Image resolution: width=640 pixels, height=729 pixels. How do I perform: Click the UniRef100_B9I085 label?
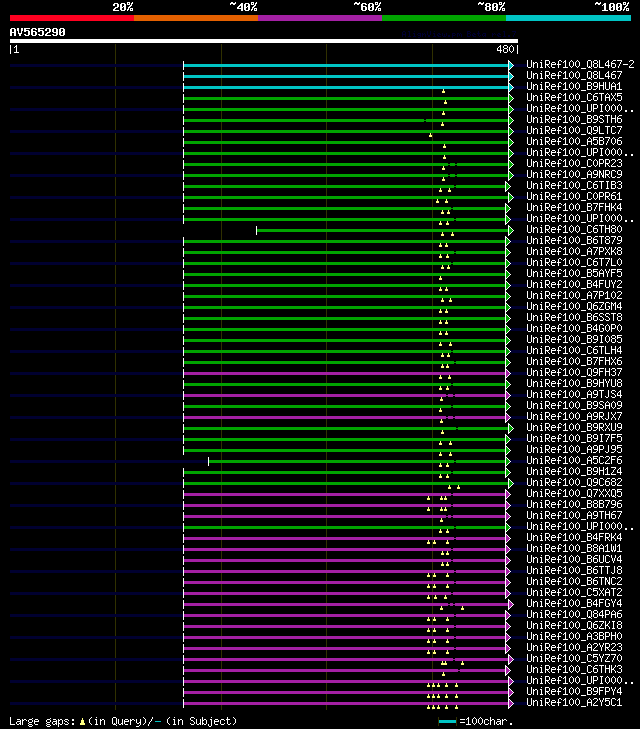pos(574,339)
